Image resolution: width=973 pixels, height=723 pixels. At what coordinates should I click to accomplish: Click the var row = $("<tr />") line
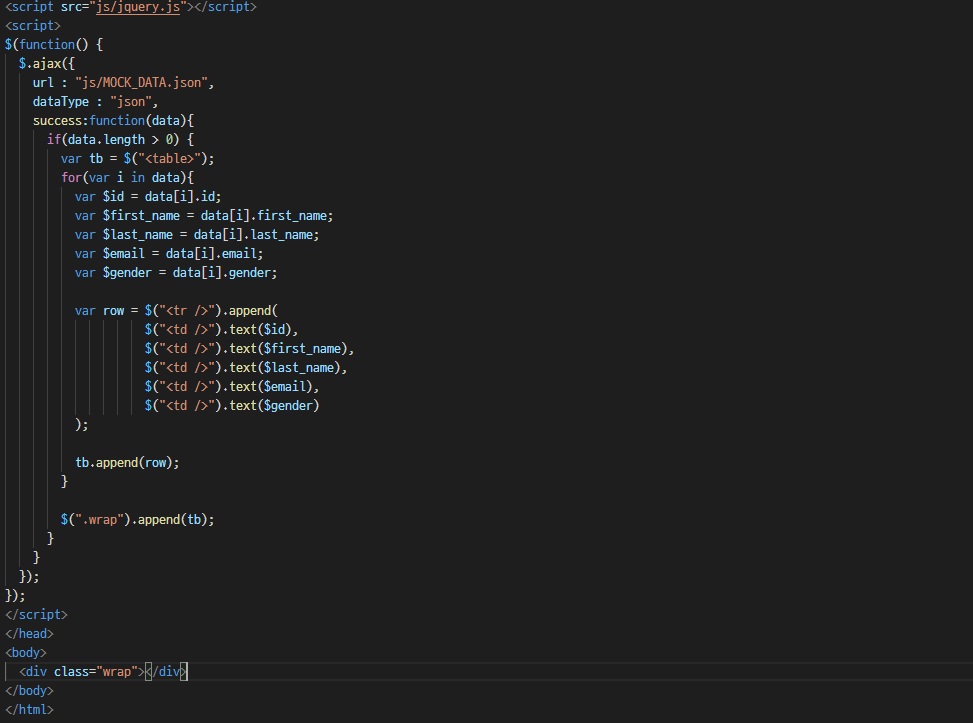pyautogui.click(x=176, y=311)
